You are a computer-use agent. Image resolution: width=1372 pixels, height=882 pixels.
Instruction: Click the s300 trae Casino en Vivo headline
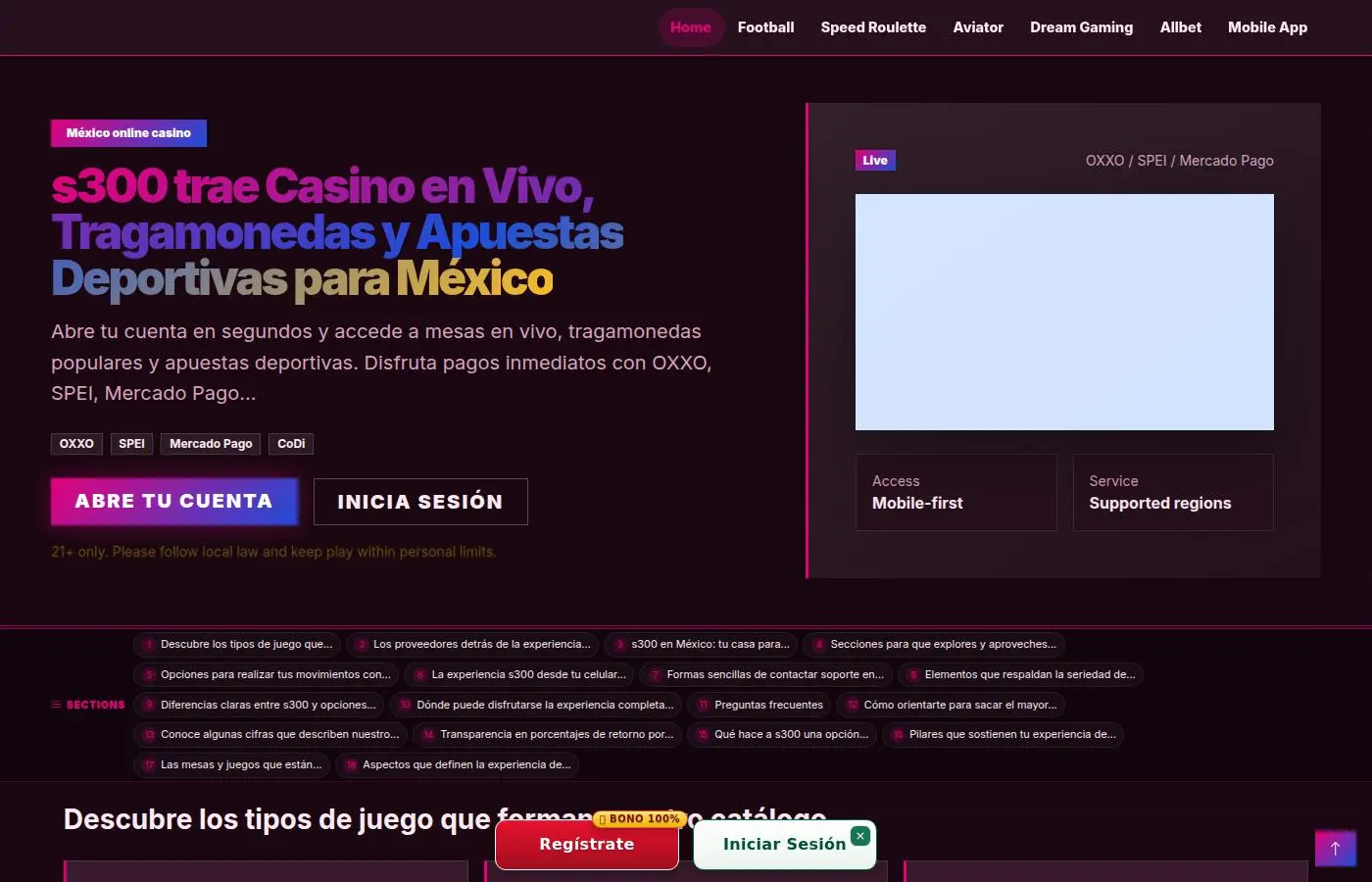(338, 232)
